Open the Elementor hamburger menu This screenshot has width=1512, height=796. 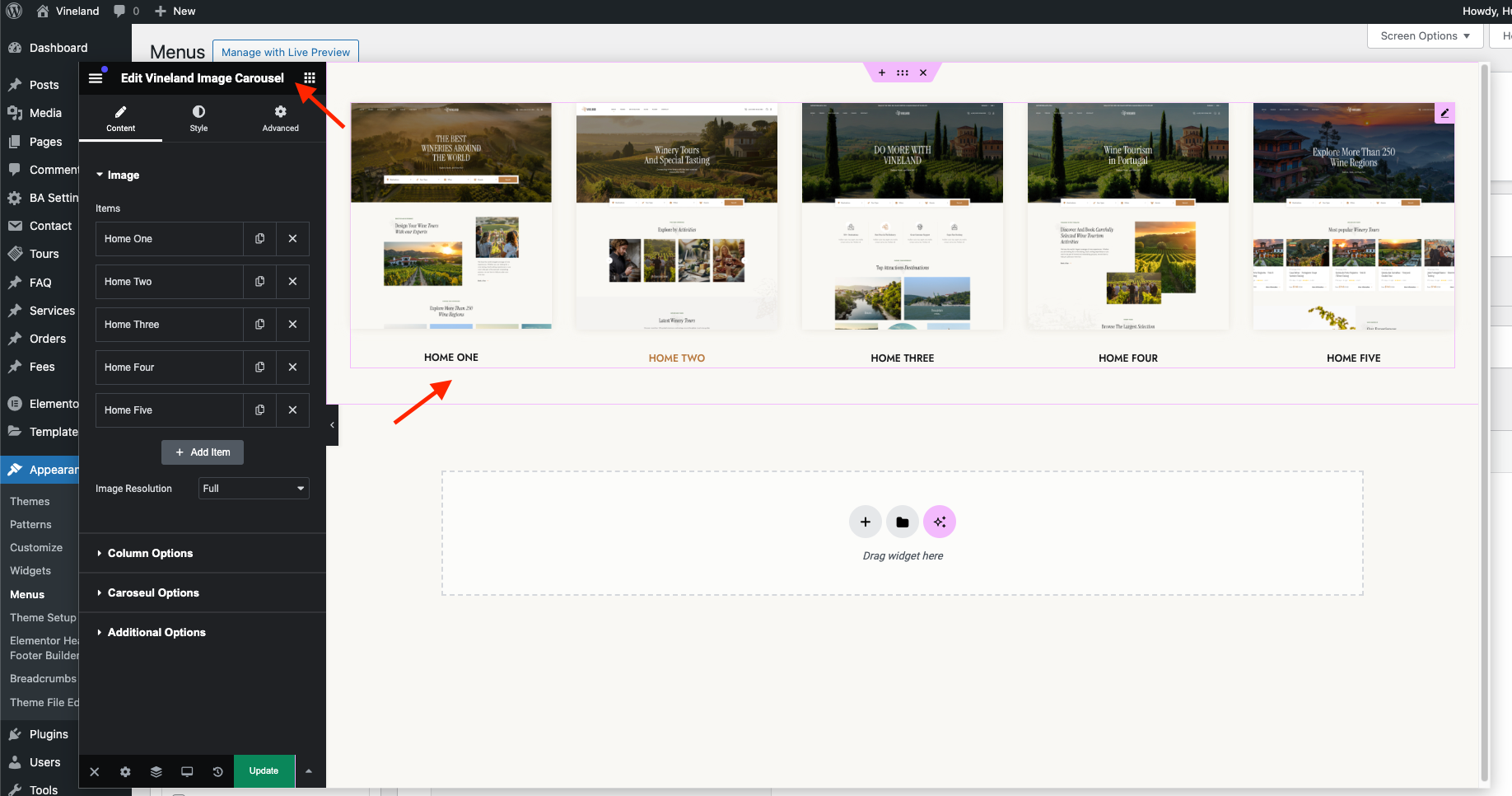(x=96, y=78)
